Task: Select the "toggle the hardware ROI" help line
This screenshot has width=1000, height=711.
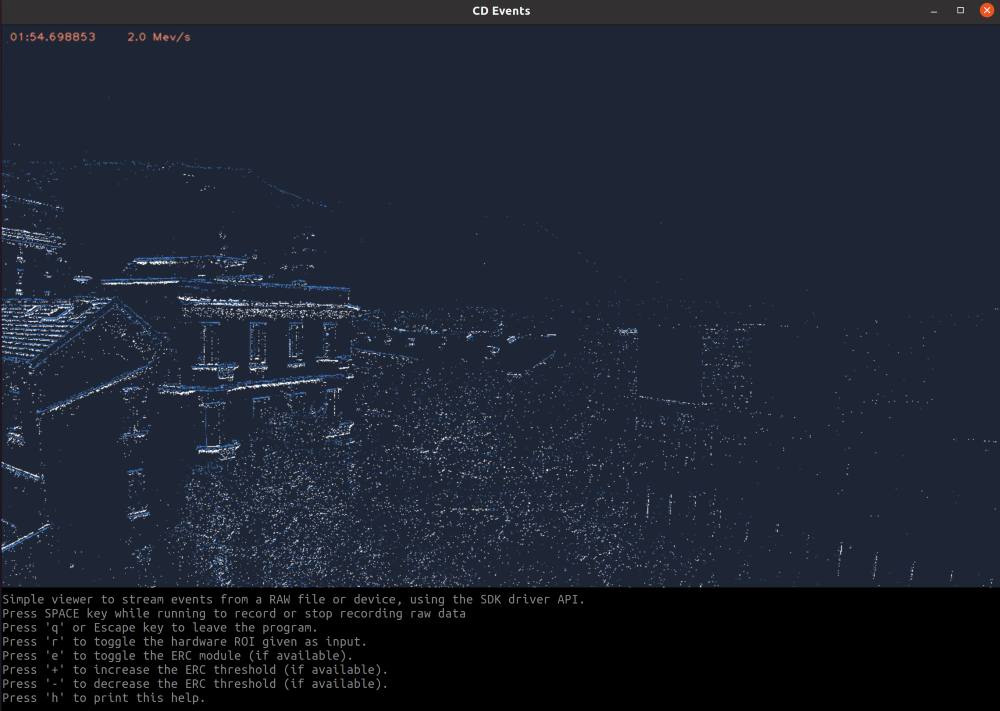Action: [184, 641]
